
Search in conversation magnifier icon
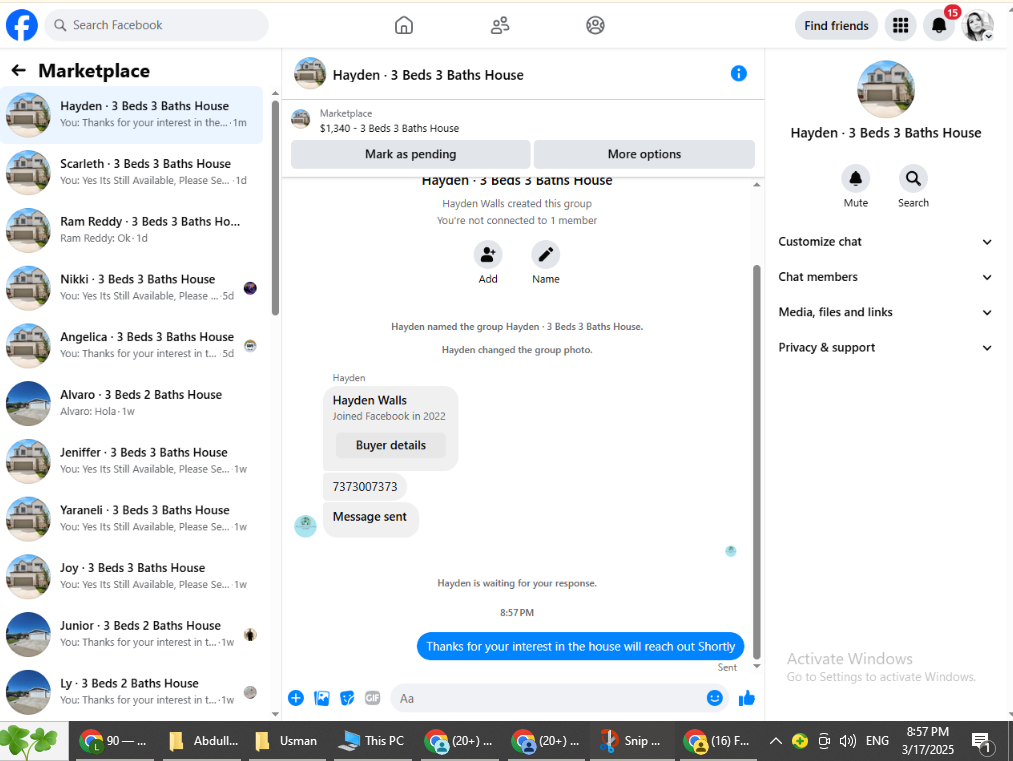click(913, 178)
